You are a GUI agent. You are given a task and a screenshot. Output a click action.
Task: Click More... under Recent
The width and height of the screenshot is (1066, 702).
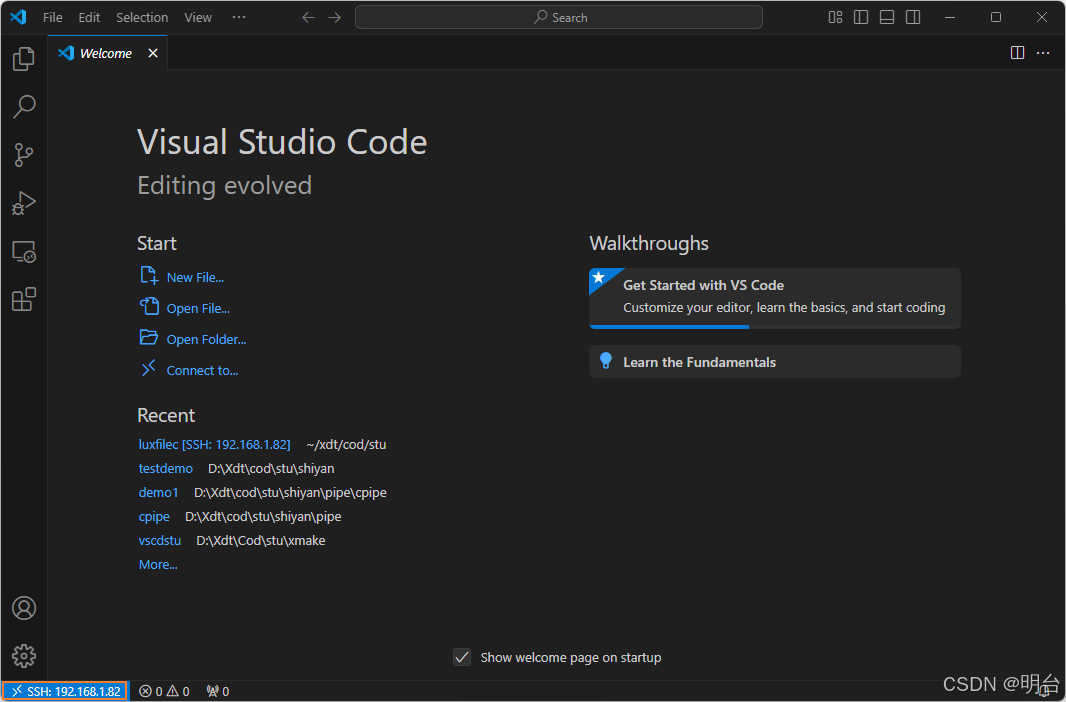tap(158, 565)
